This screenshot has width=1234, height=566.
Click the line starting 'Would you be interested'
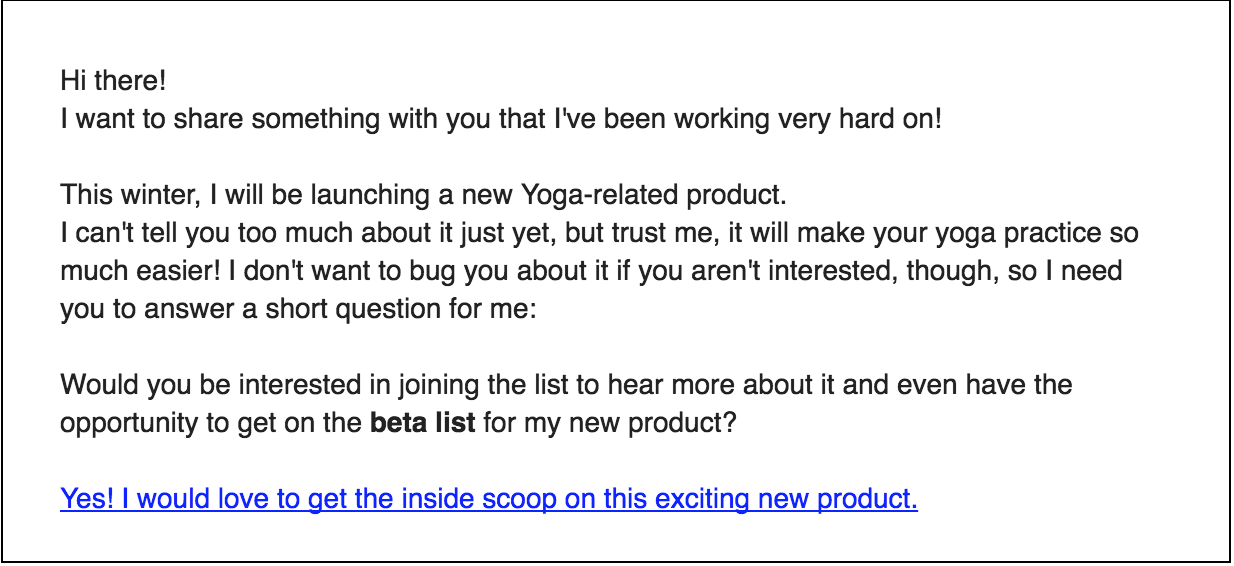coord(565,385)
